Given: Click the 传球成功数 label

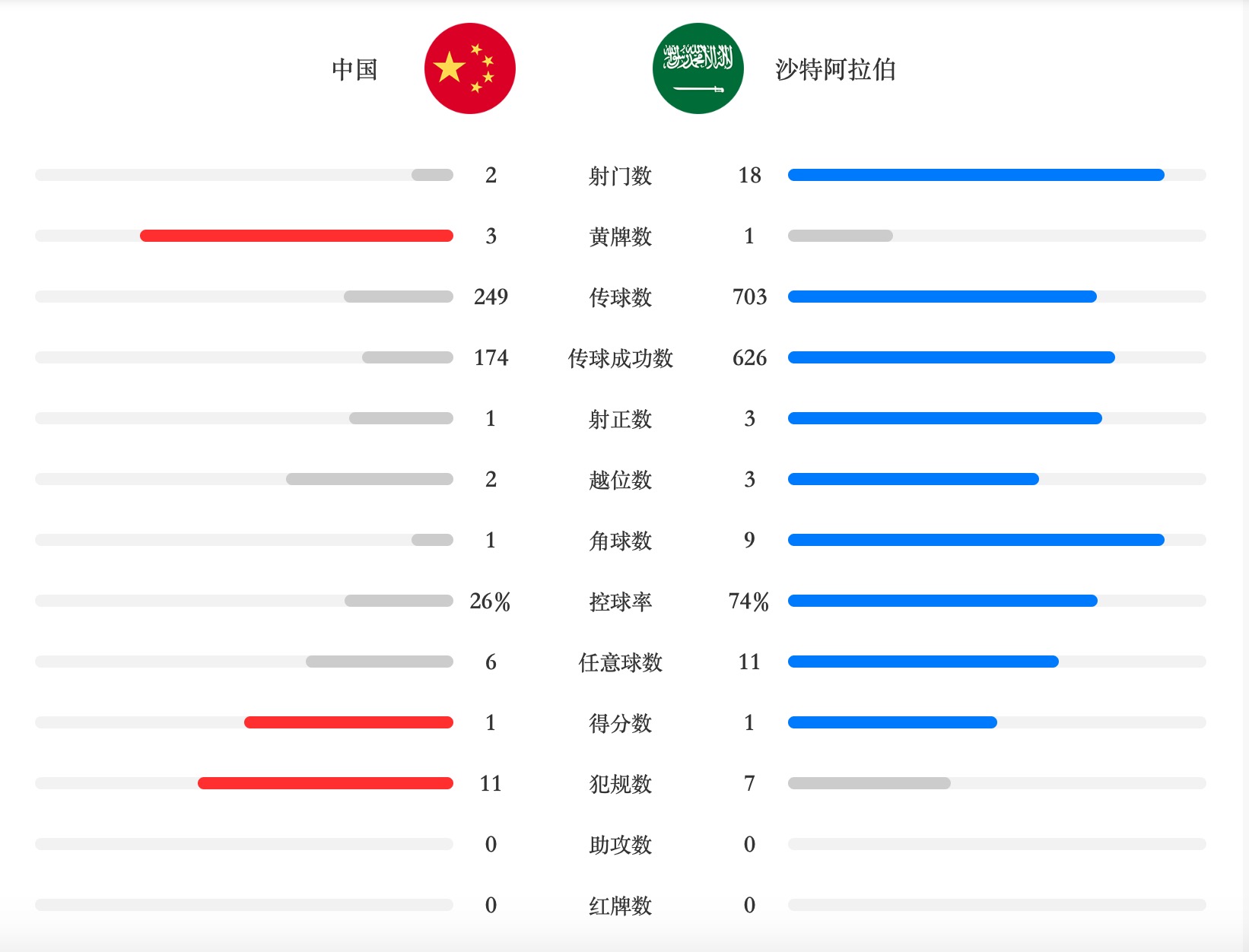Looking at the screenshot, I should [621, 358].
